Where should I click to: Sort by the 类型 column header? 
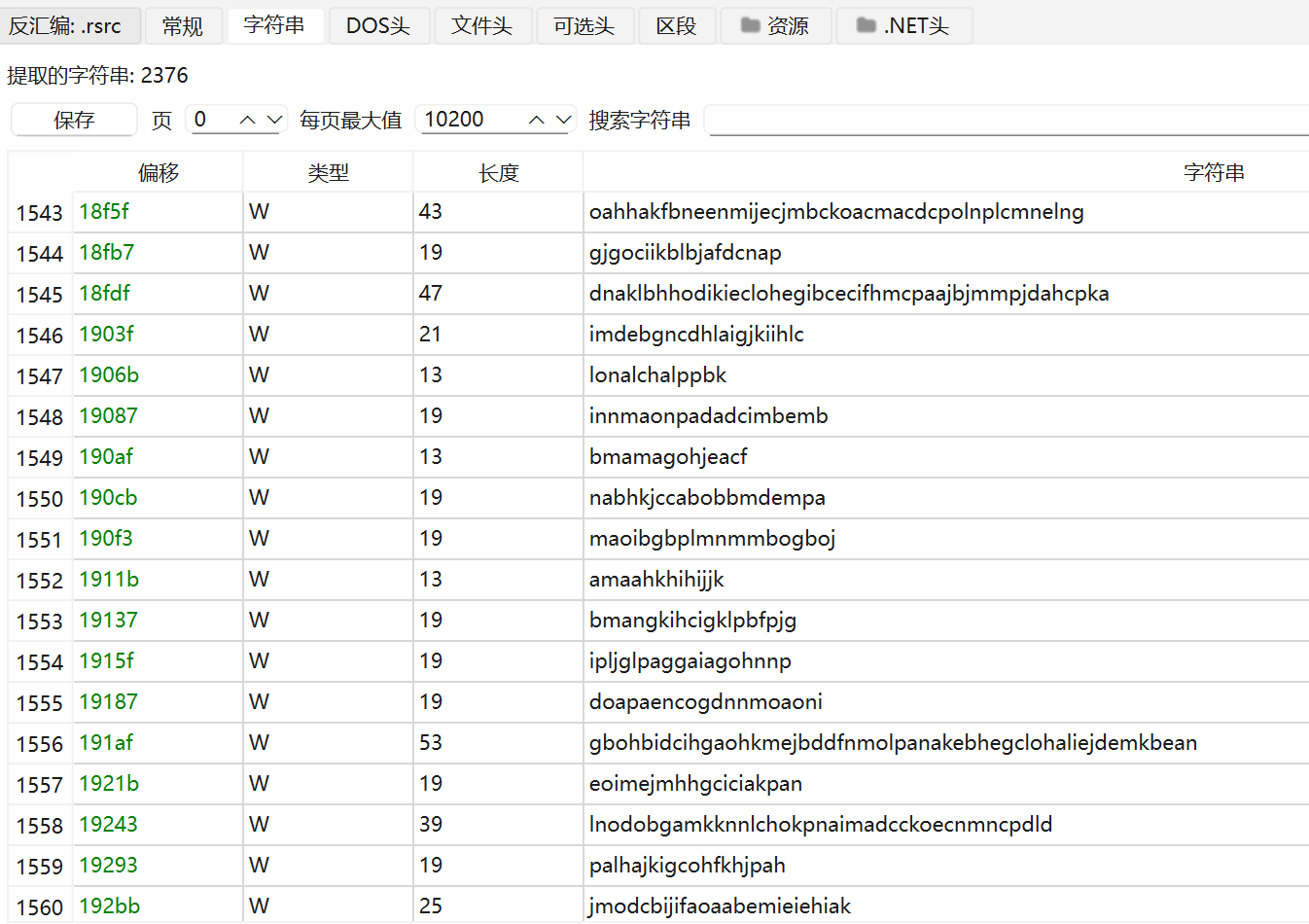tap(328, 172)
